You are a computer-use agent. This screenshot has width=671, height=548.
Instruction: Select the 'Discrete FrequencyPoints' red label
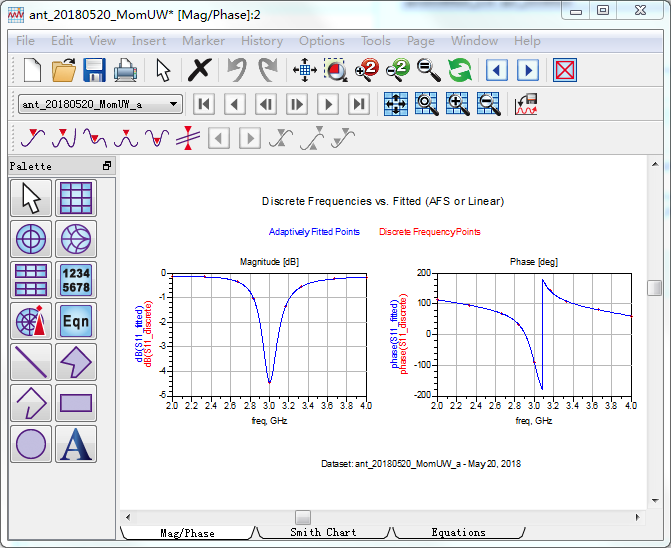point(430,232)
